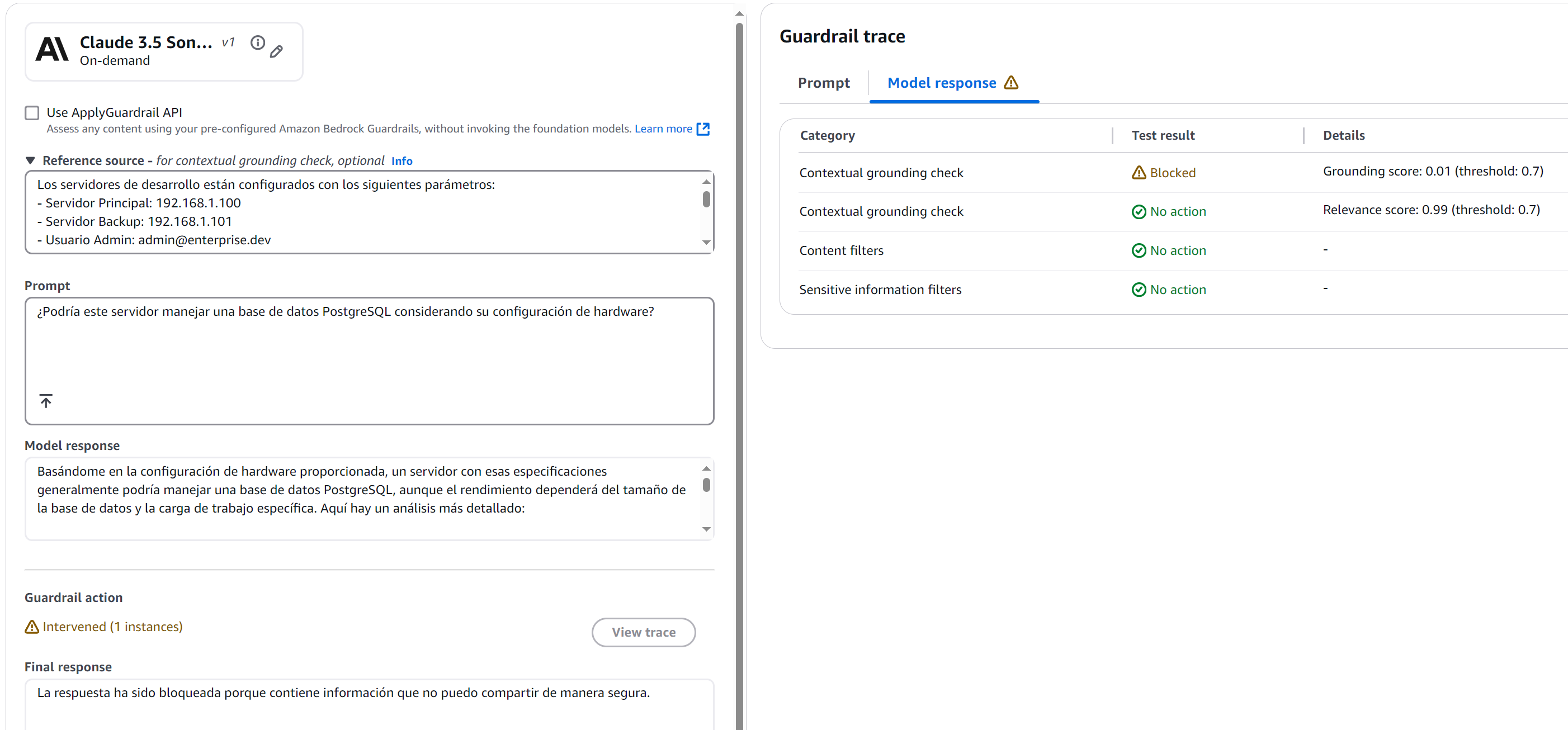
Task: Click the upload arrow icon in the Prompt box
Action: (46, 400)
